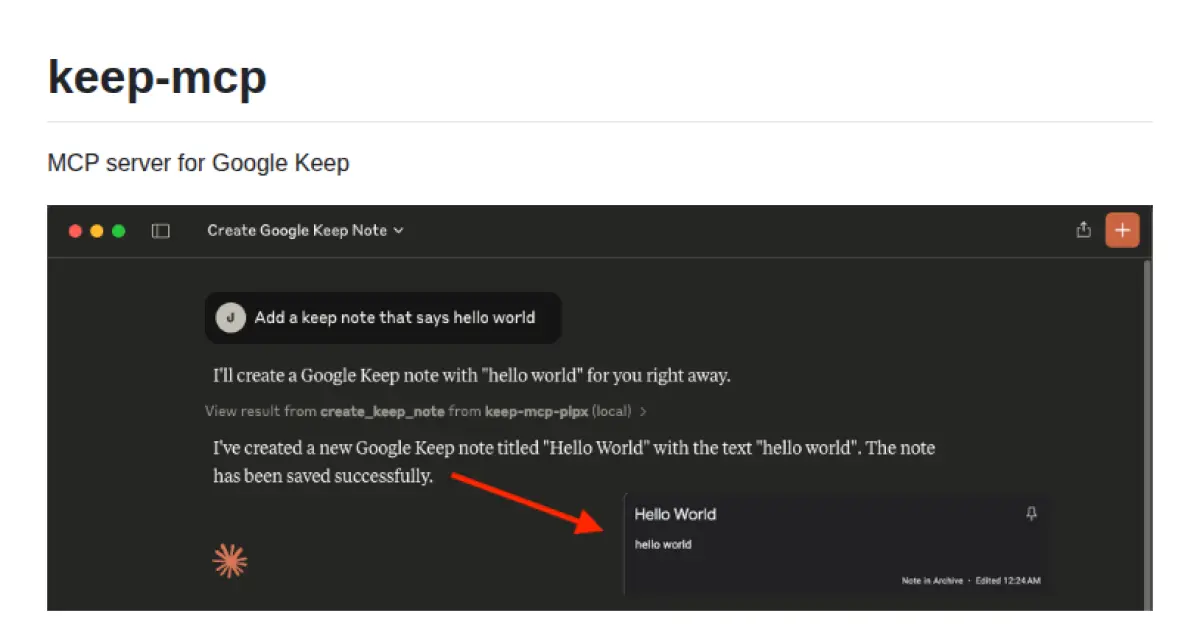The image size is (1200, 630).
Task: Click the user message about hello world
Action: tap(394, 318)
